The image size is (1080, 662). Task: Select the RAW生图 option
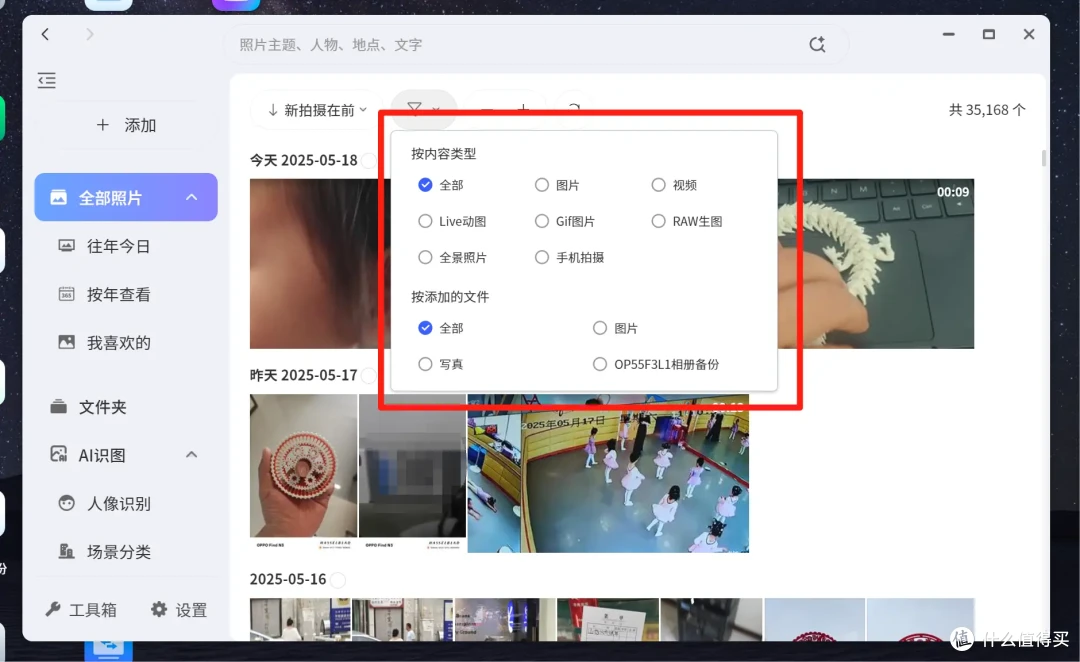[658, 221]
